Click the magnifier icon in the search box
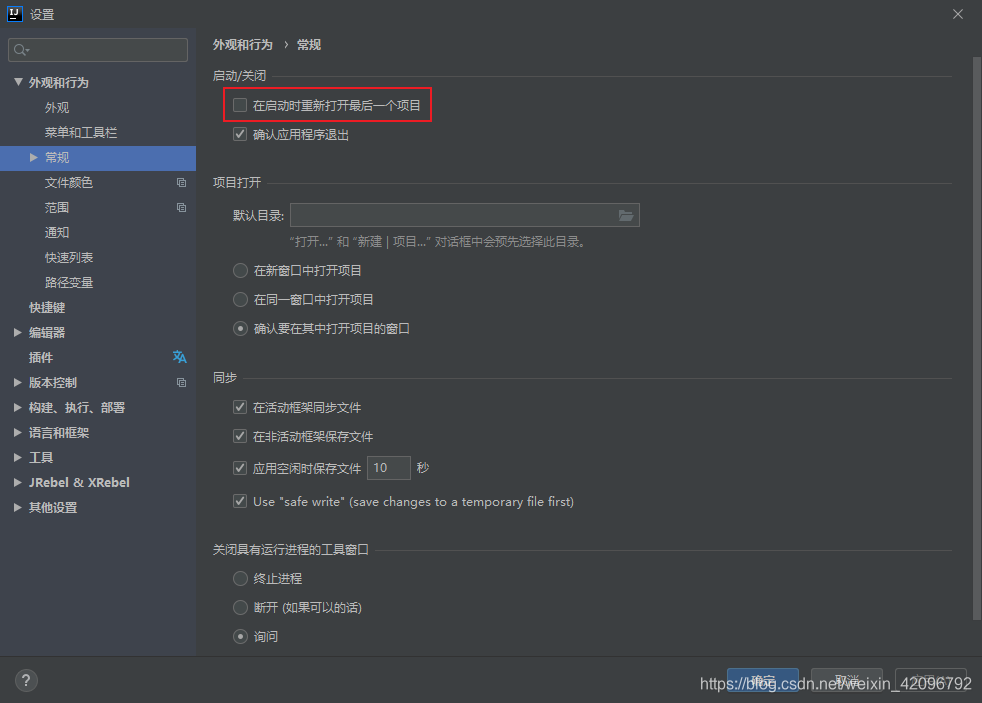Image resolution: width=982 pixels, height=703 pixels. point(21,49)
